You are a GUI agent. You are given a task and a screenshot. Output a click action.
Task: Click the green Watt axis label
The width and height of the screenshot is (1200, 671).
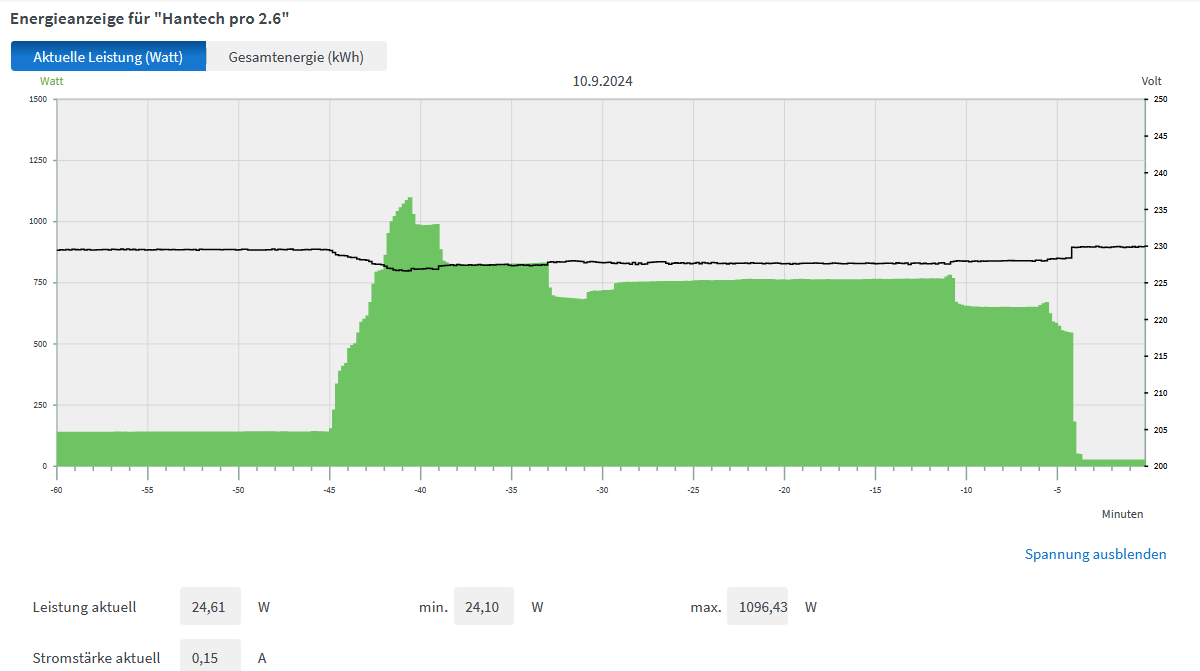pyautogui.click(x=51, y=81)
